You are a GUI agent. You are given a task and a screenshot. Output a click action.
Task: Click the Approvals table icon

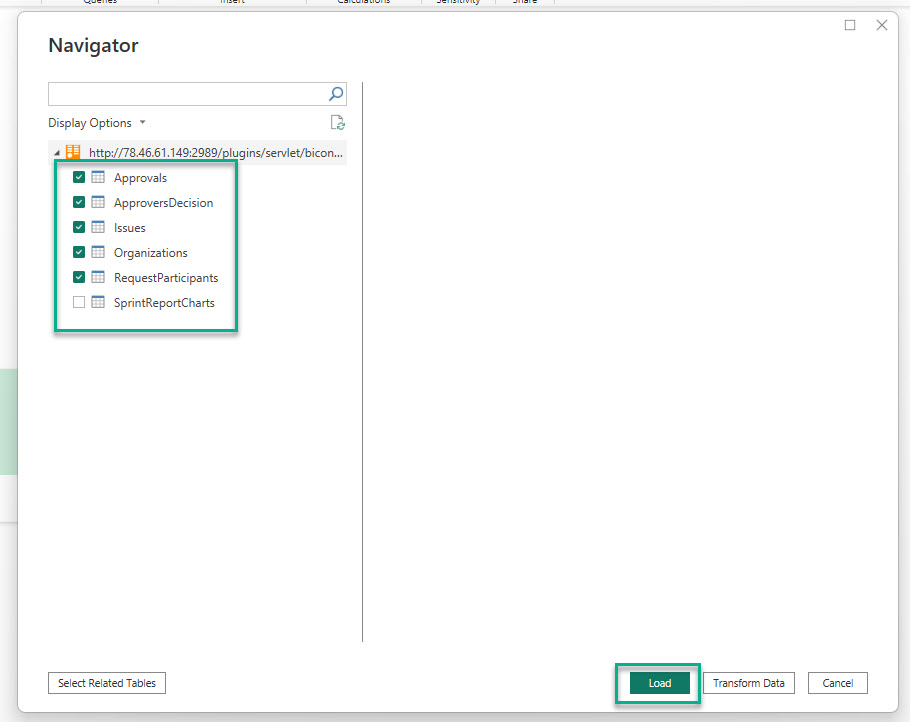point(98,178)
